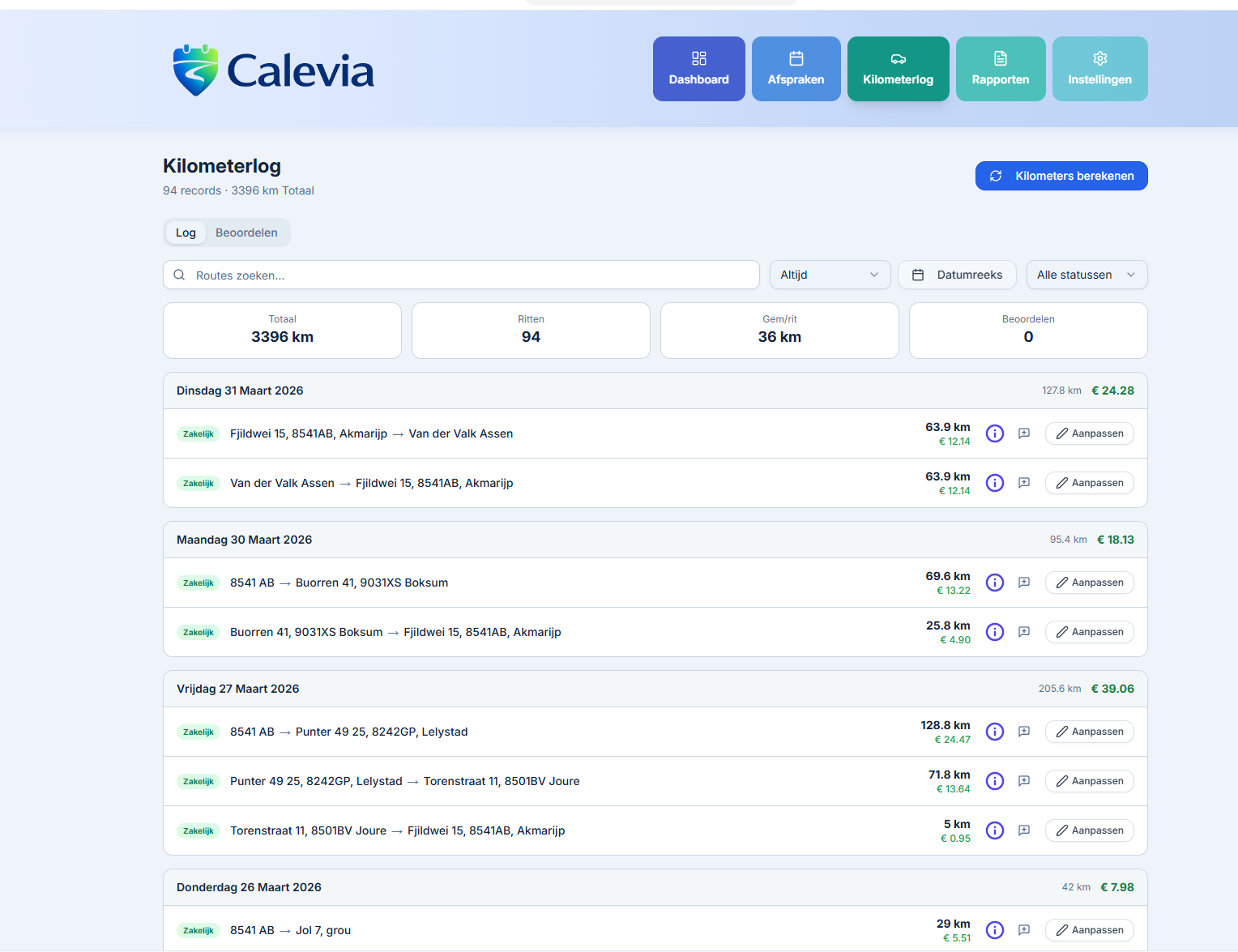Expand the Alle statussen dropdown
The height and width of the screenshot is (952, 1238).
tap(1086, 275)
